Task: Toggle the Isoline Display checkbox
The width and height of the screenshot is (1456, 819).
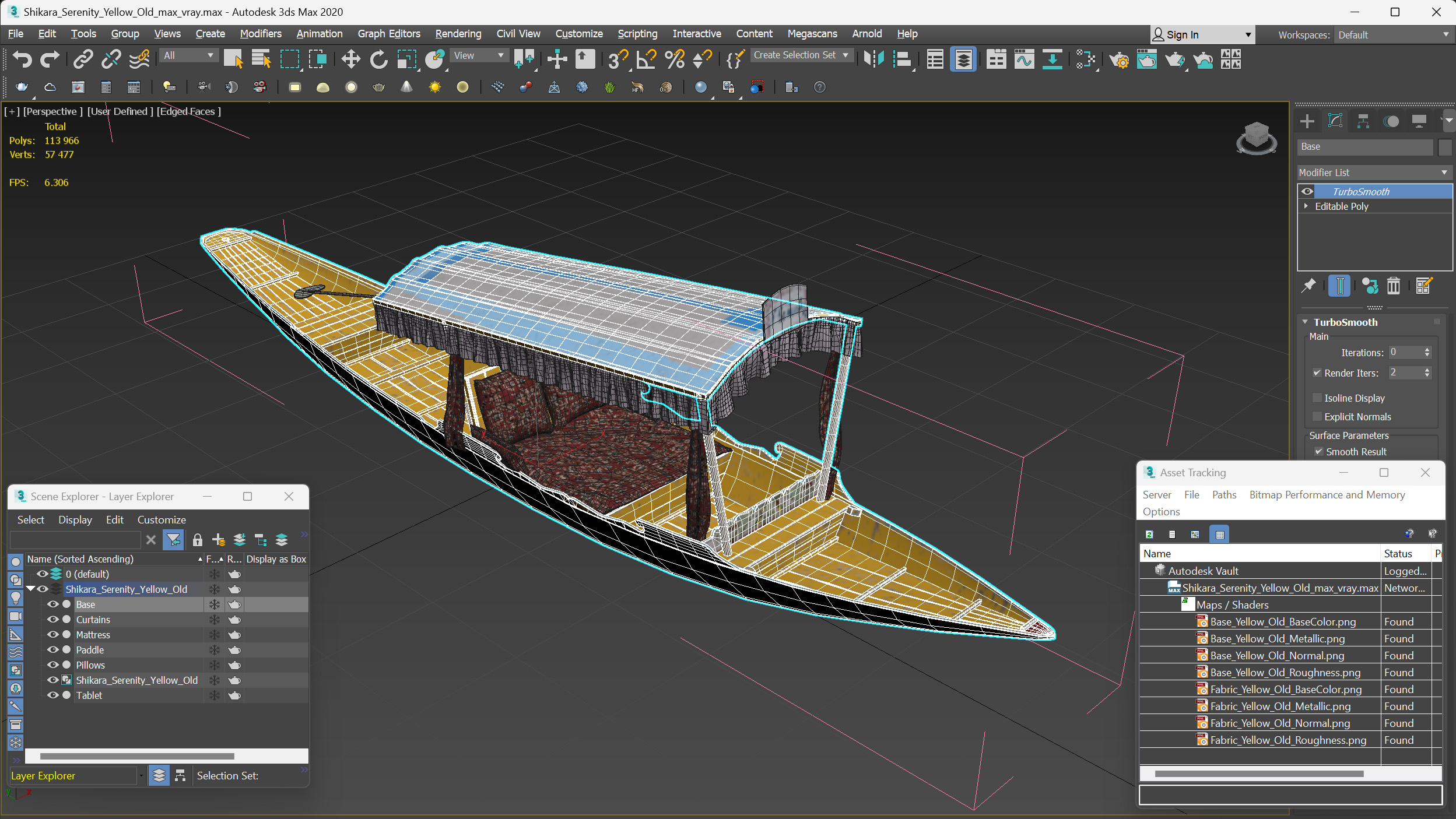Action: pyautogui.click(x=1317, y=398)
